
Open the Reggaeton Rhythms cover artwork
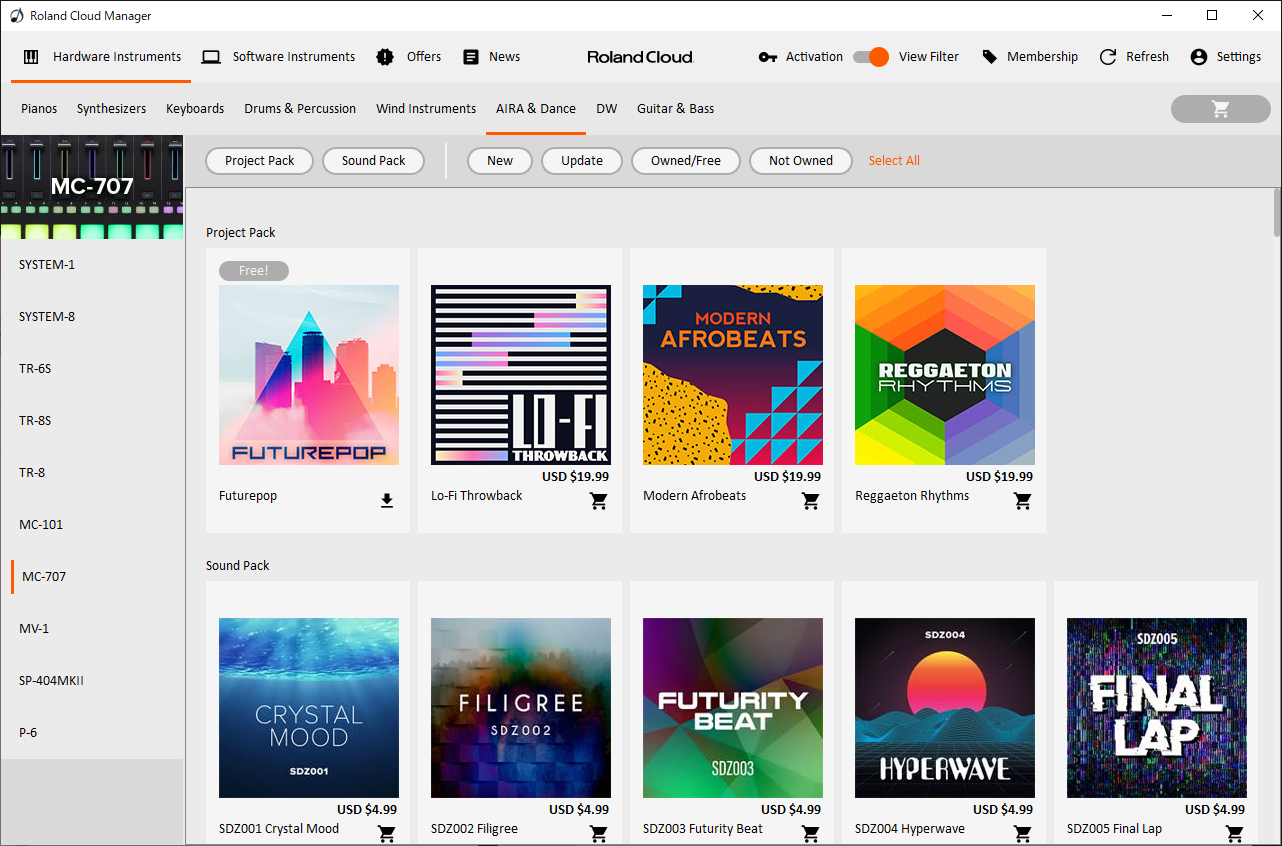[945, 375]
